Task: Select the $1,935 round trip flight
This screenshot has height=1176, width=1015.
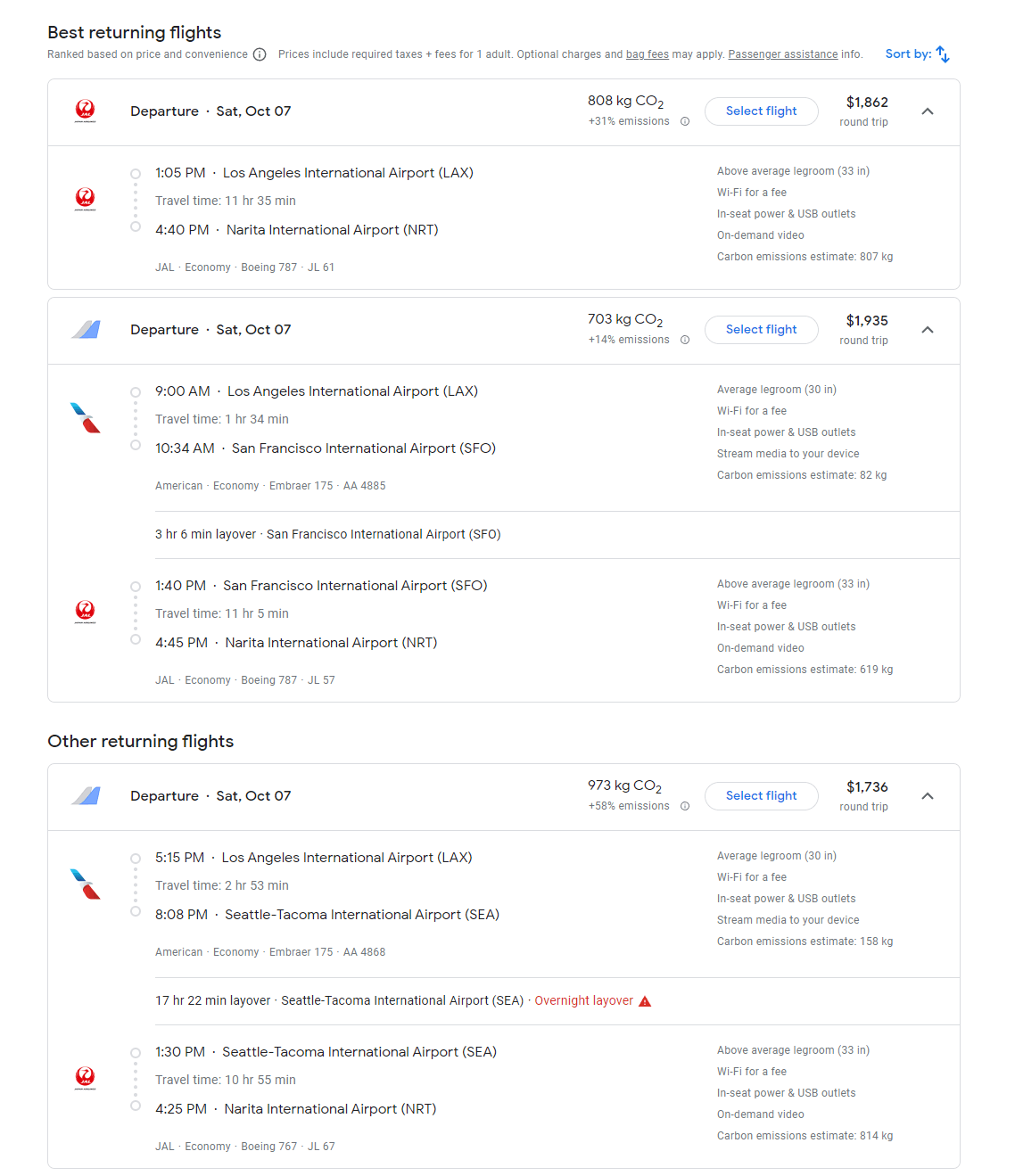Action: pos(761,329)
